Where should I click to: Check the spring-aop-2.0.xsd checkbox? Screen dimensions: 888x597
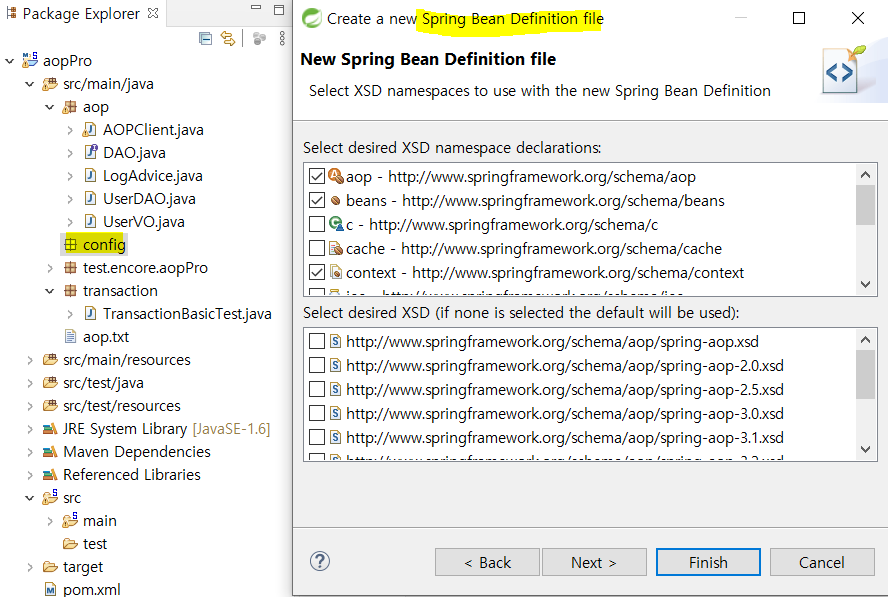(317, 365)
